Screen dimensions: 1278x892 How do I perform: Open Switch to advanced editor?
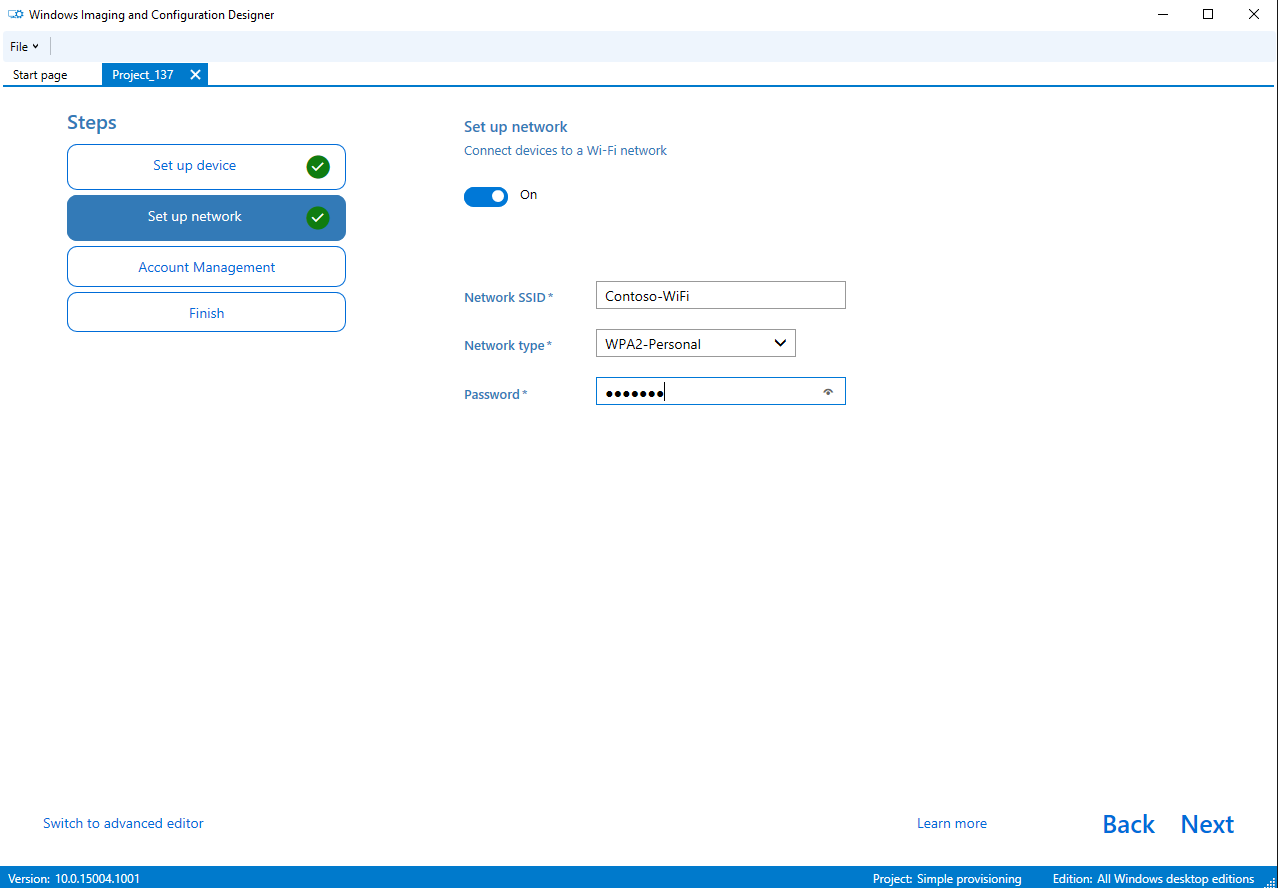tap(123, 823)
